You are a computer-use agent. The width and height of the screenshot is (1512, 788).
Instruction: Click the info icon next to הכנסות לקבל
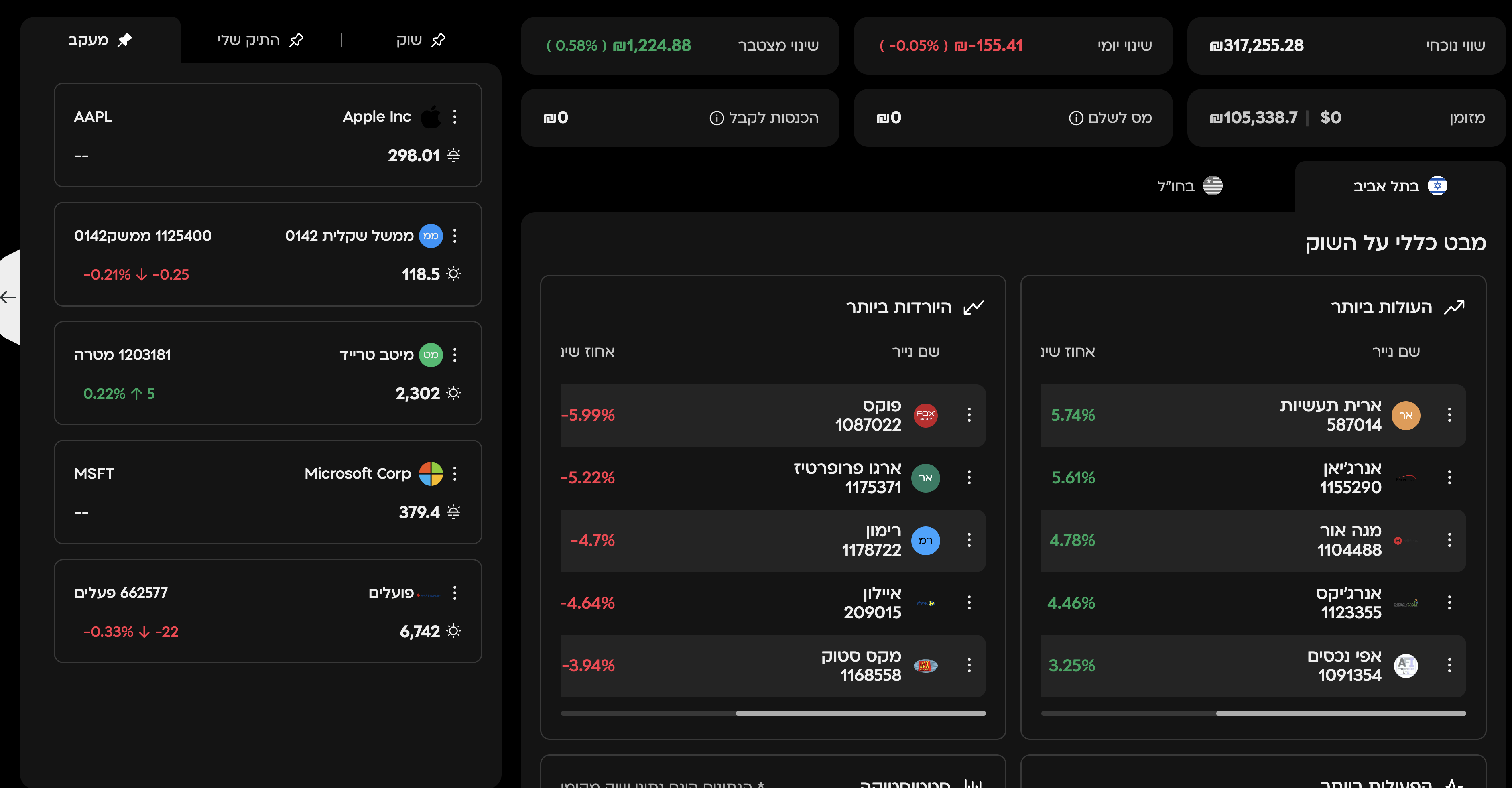point(717,118)
